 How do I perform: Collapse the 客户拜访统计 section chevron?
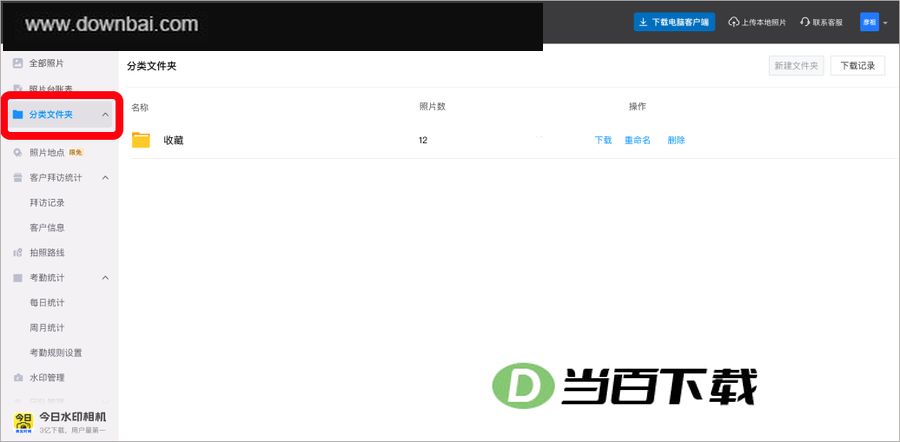pos(105,178)
